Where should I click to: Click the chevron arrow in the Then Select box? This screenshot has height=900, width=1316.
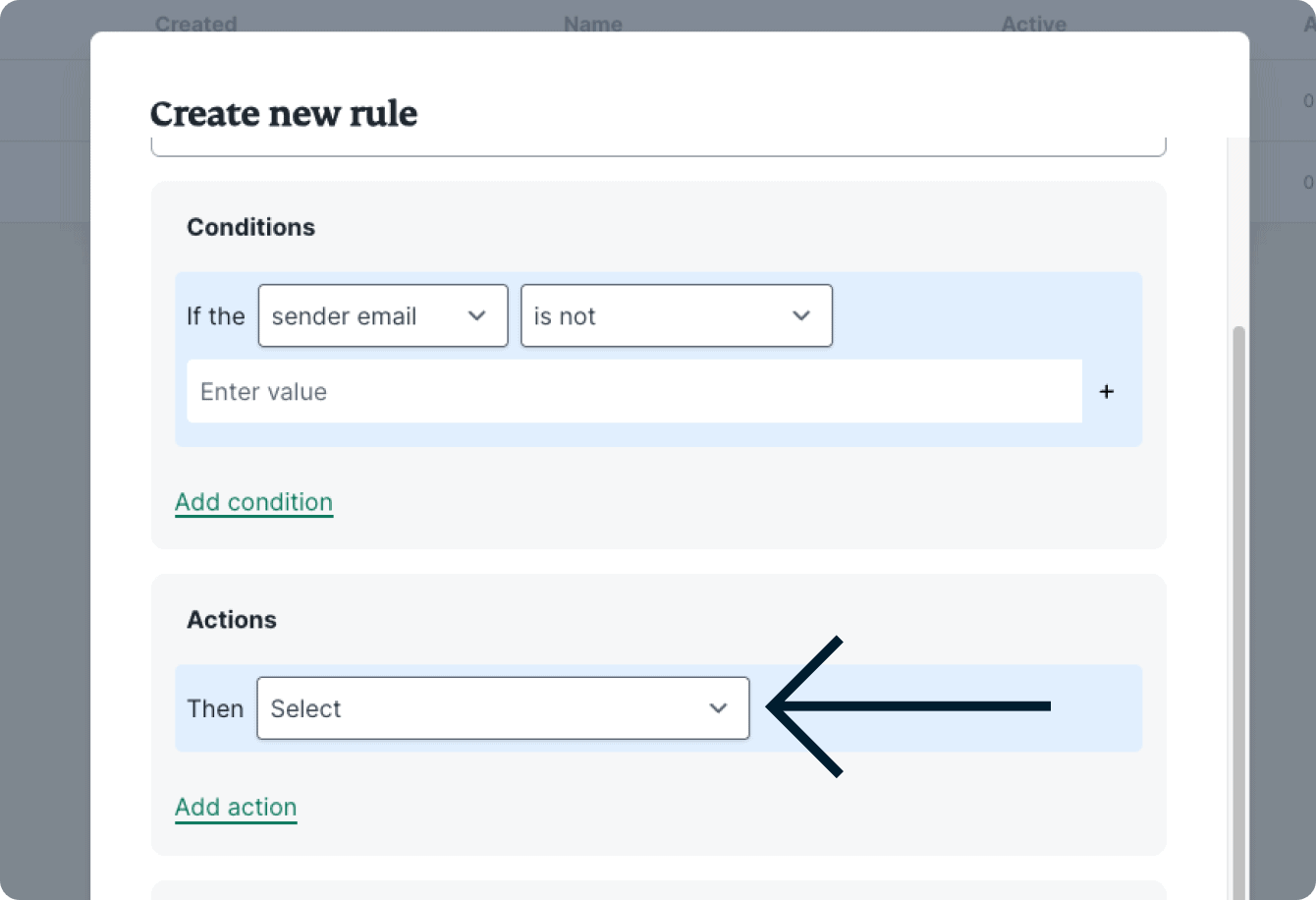click(719, 708)
